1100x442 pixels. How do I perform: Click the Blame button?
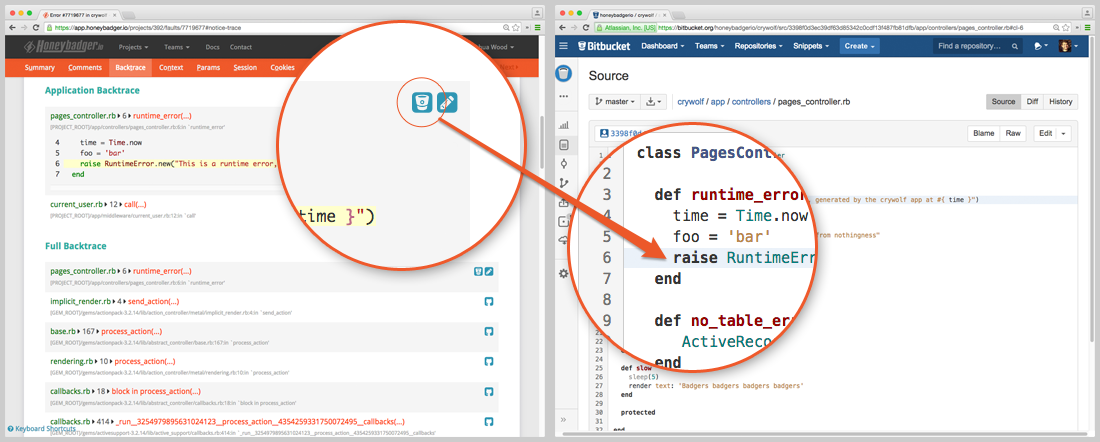[982, 133]
